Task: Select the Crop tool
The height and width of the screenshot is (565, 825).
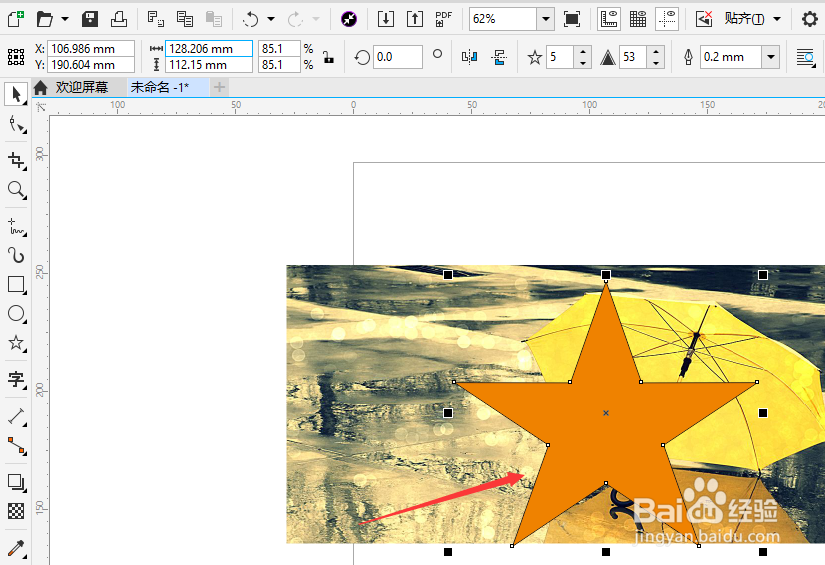Action: (x=16, y=160)
